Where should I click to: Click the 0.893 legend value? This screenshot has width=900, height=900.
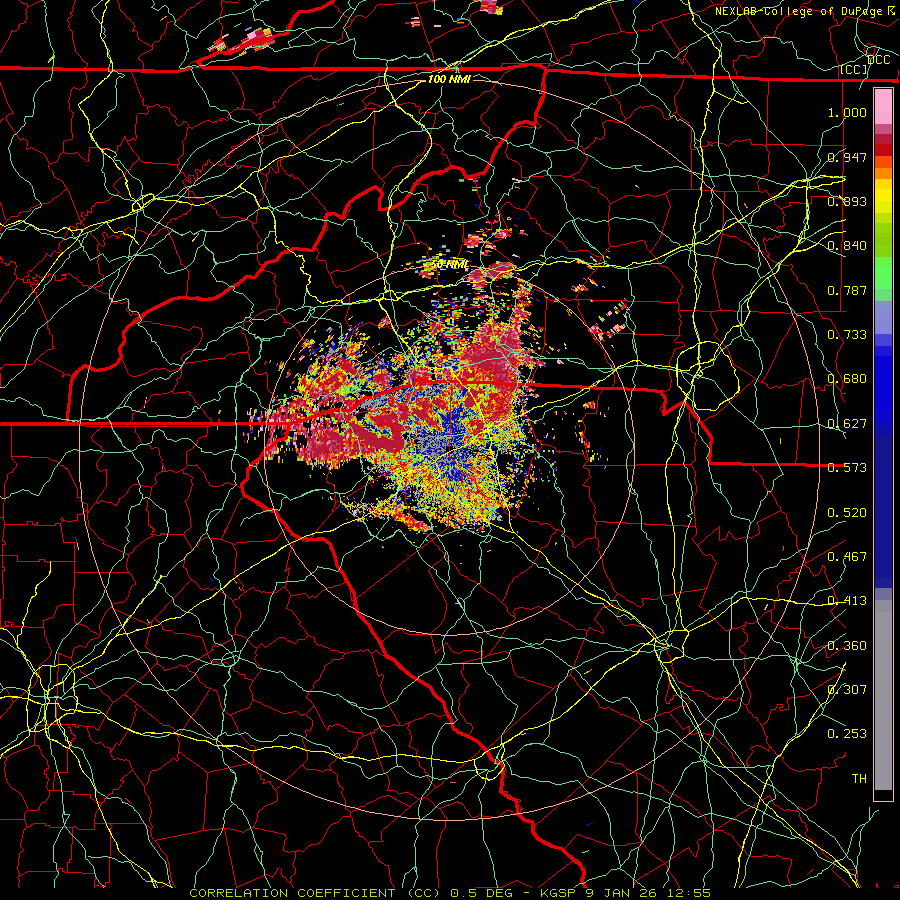[847, 201]
